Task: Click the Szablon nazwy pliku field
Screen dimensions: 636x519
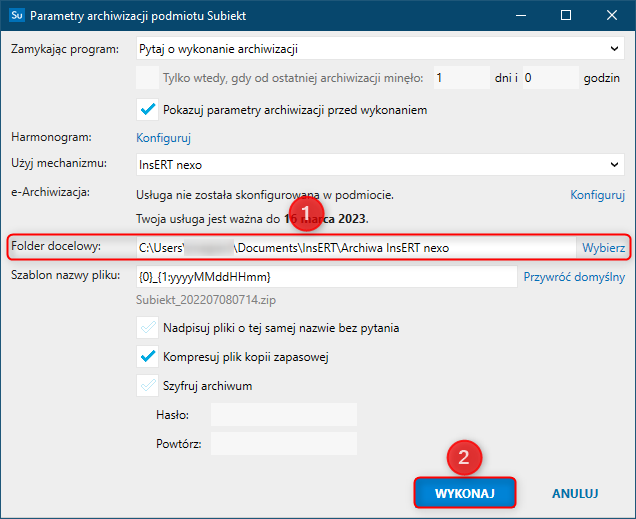Action: (327, 277)
